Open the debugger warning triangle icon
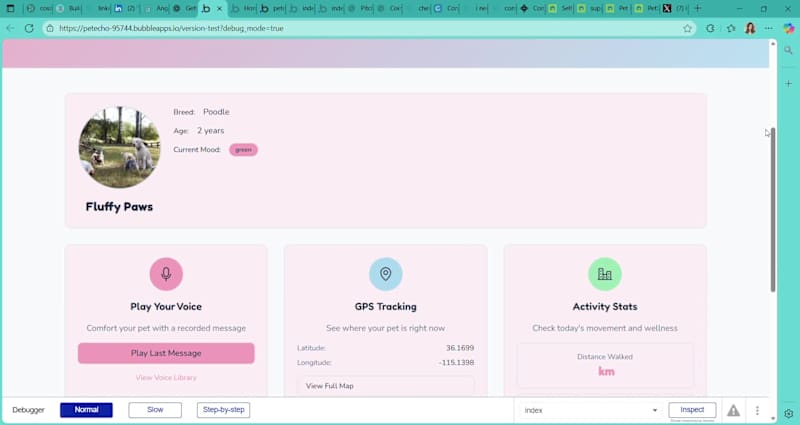 coord(733,410)
